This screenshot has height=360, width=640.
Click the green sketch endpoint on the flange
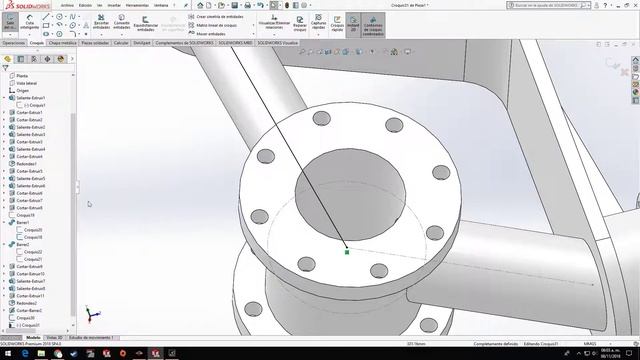tap(347, 252)
